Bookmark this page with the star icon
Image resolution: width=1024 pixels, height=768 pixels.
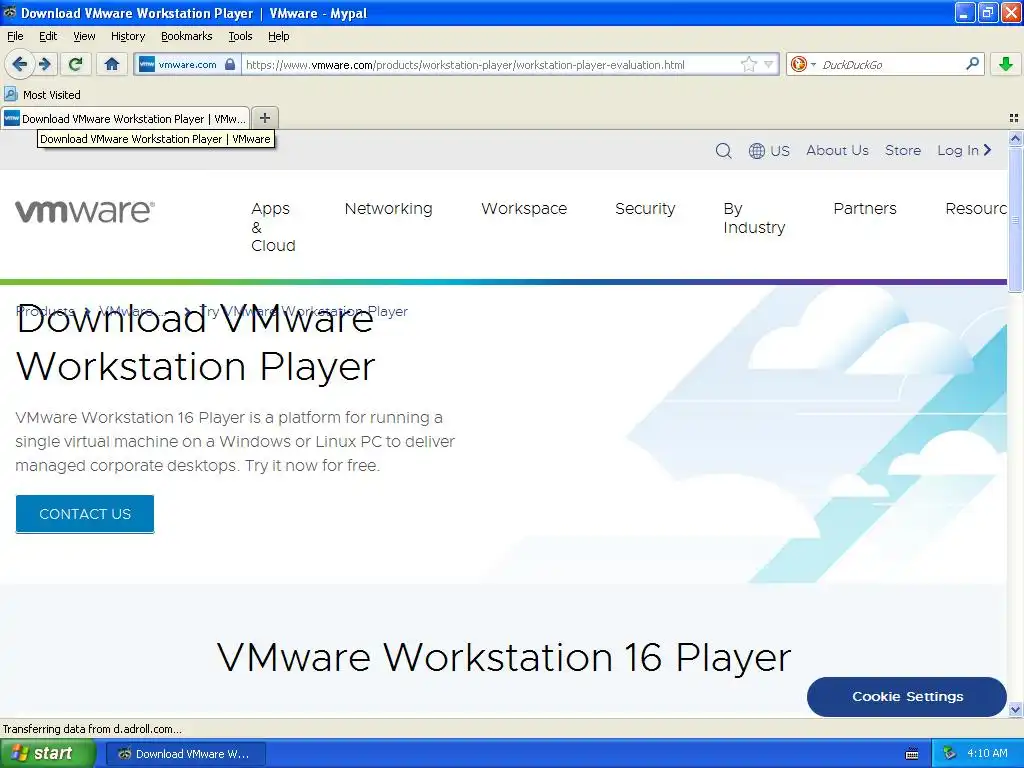tap(748, 65)
